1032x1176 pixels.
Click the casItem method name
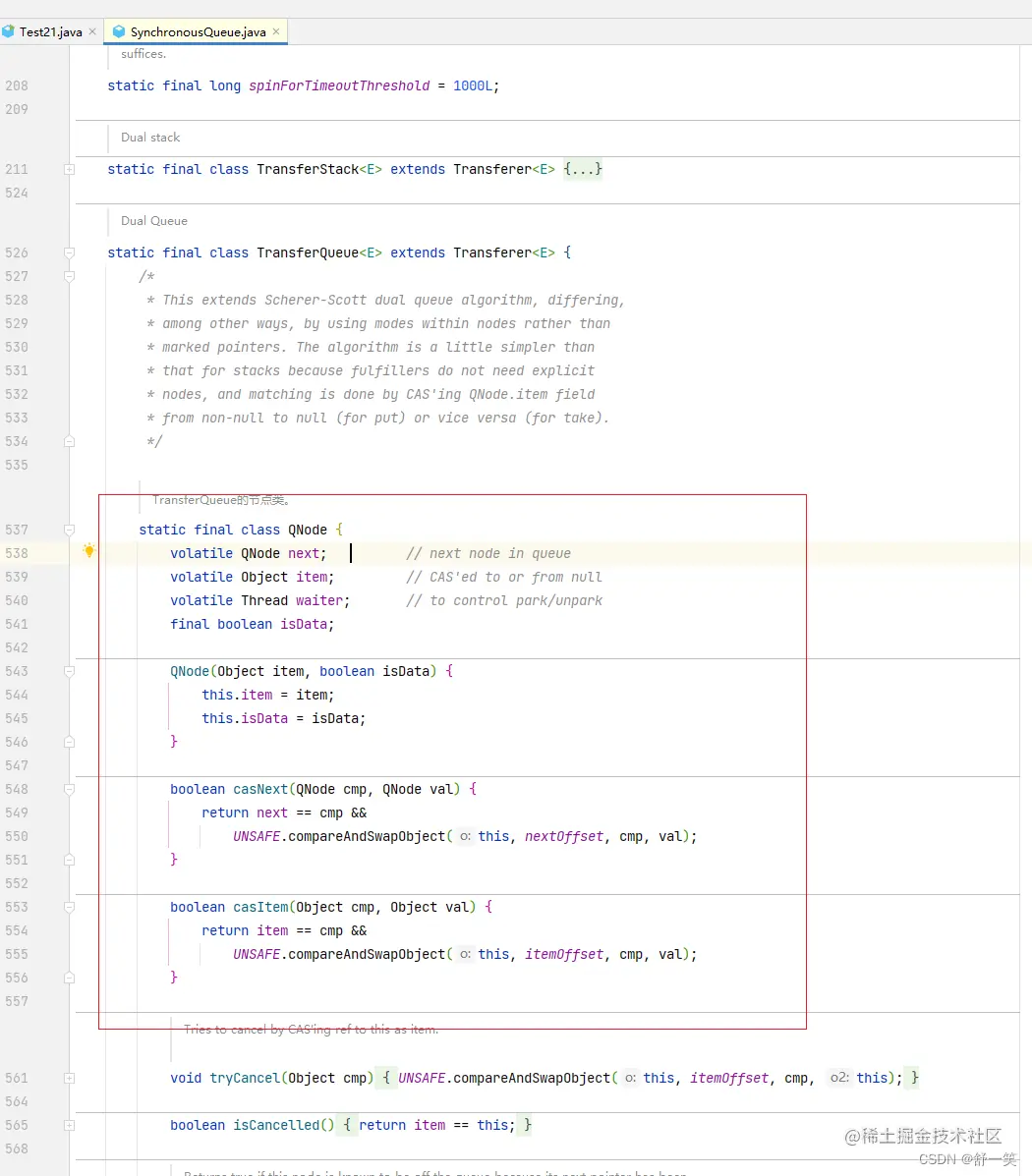pyautogui.click(x=260, y=907)
